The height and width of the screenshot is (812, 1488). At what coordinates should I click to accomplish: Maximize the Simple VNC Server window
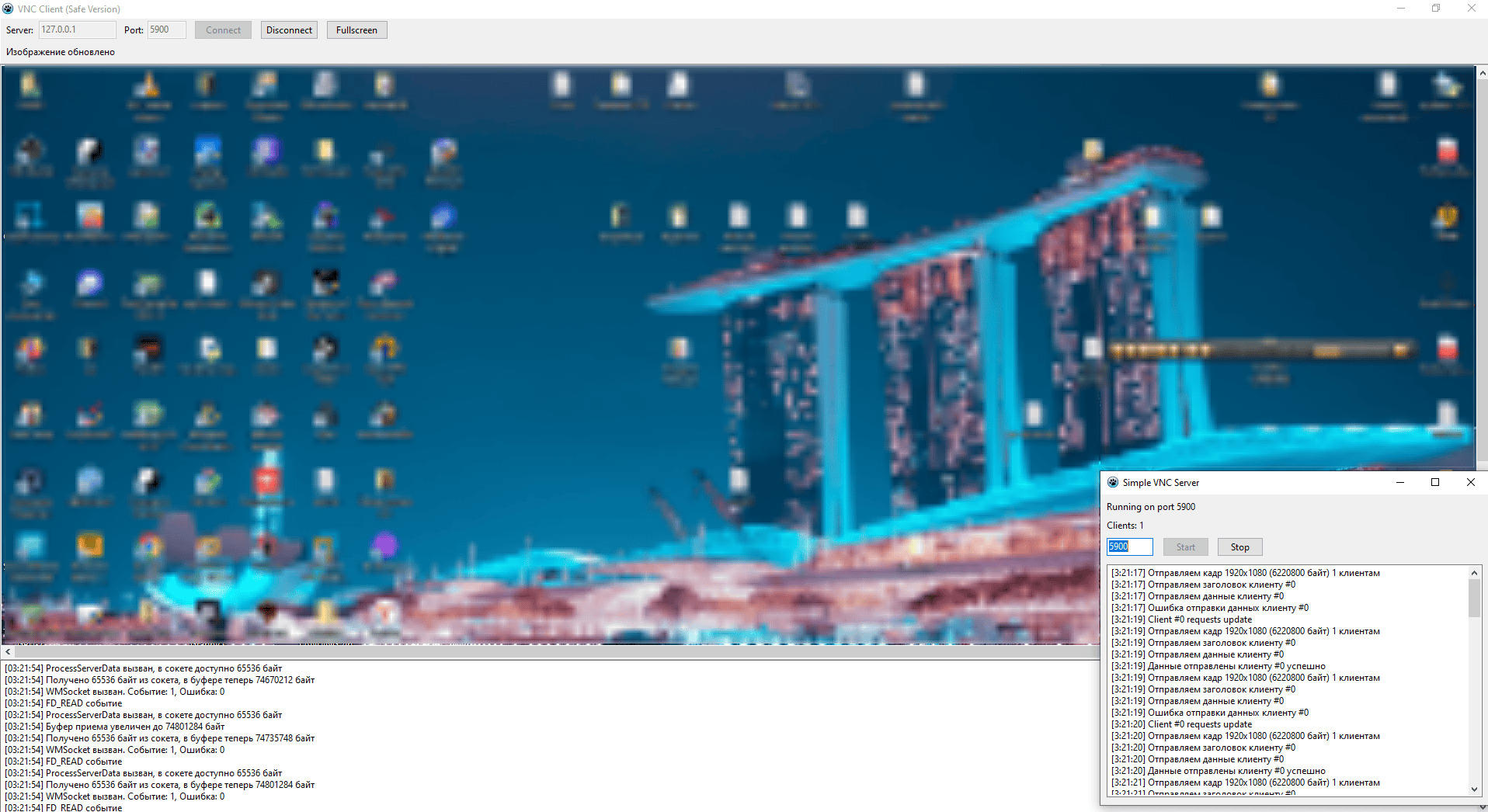pos(1435,482)
